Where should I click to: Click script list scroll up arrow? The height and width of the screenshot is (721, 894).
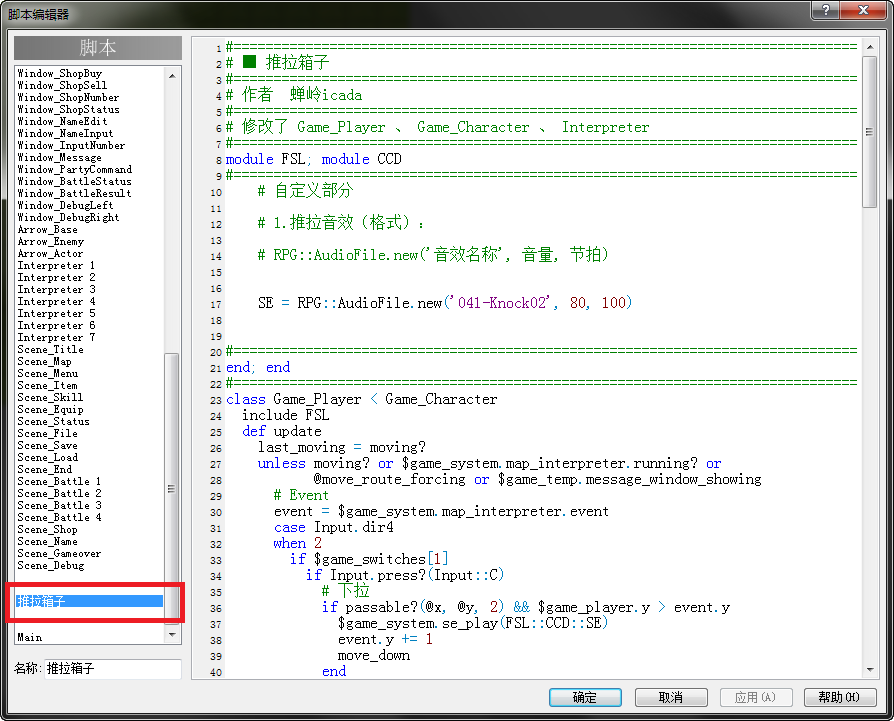coord(172,75)
